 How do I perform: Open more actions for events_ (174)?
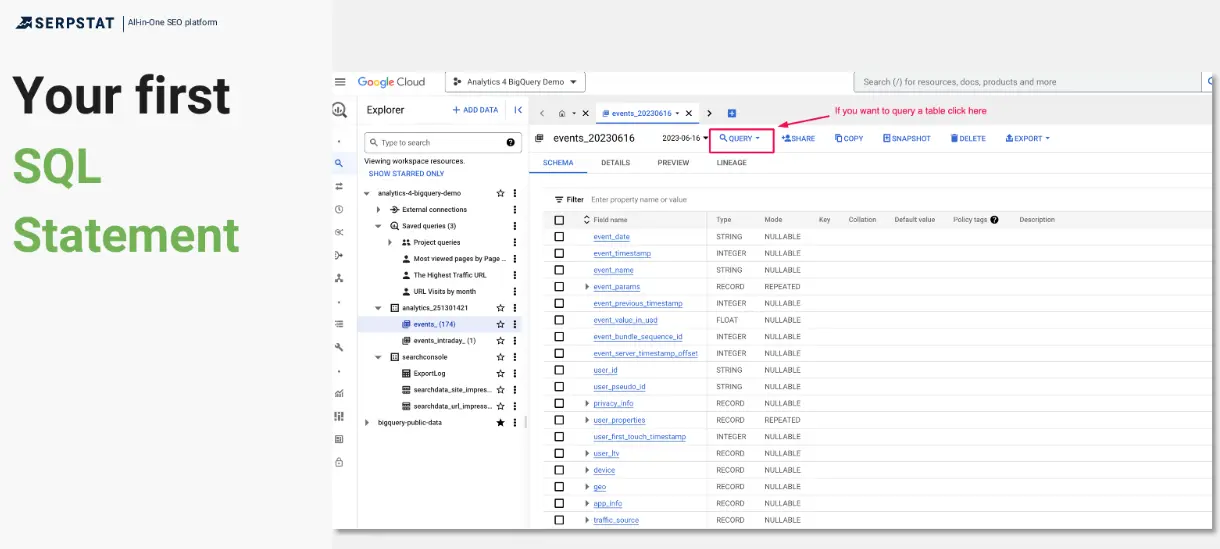pos(515,324)
